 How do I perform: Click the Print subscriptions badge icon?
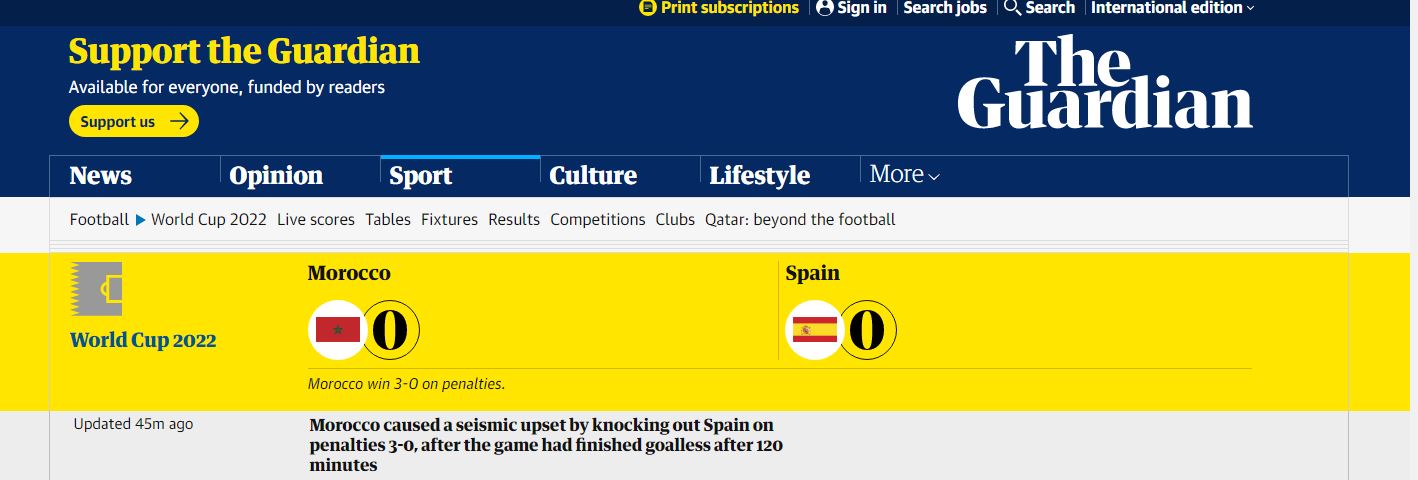tap(648, 8)
